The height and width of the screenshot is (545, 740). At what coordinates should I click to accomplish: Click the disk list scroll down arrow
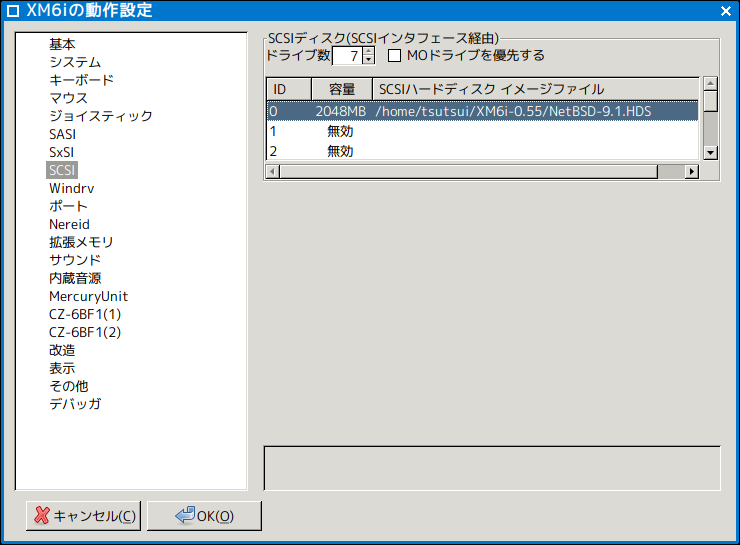tap(710, 152)
